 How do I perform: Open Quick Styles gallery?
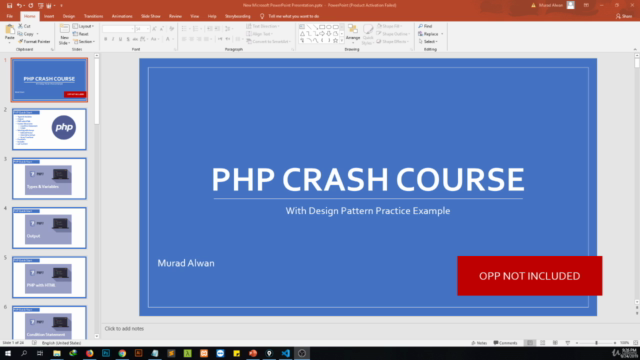pos(368,34)
